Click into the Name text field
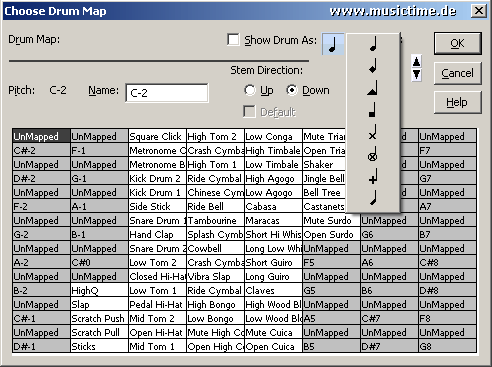 pyautogui.click(x=167, y=93)
